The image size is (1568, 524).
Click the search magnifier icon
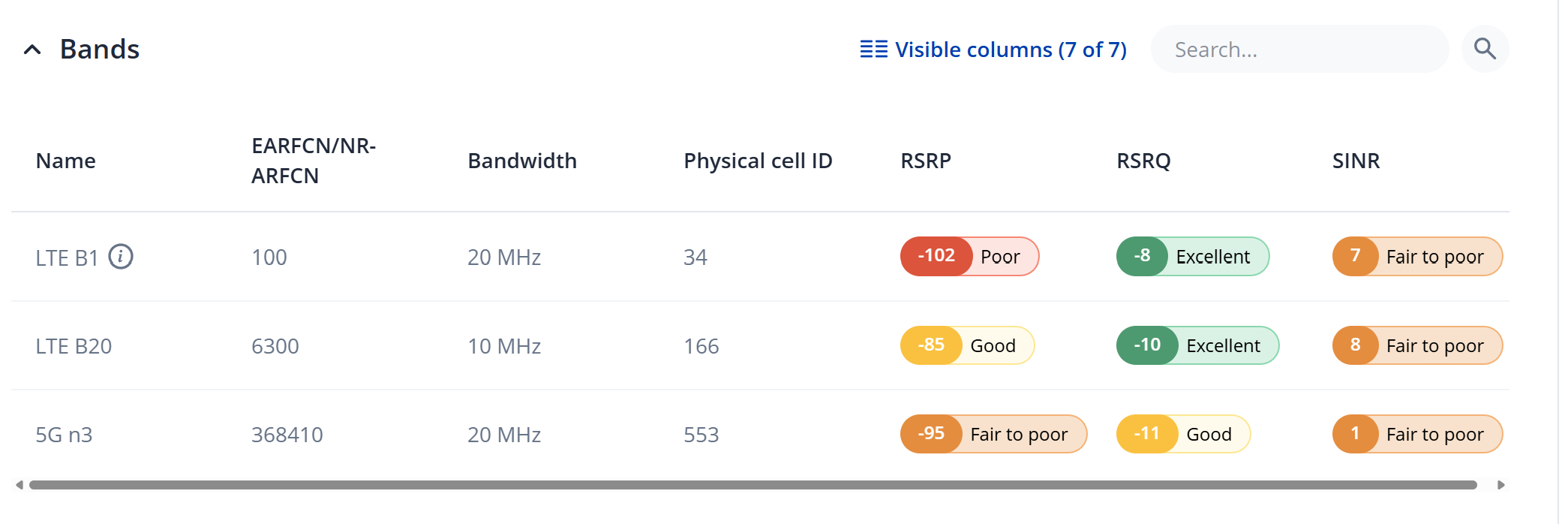click(1485, 49)
